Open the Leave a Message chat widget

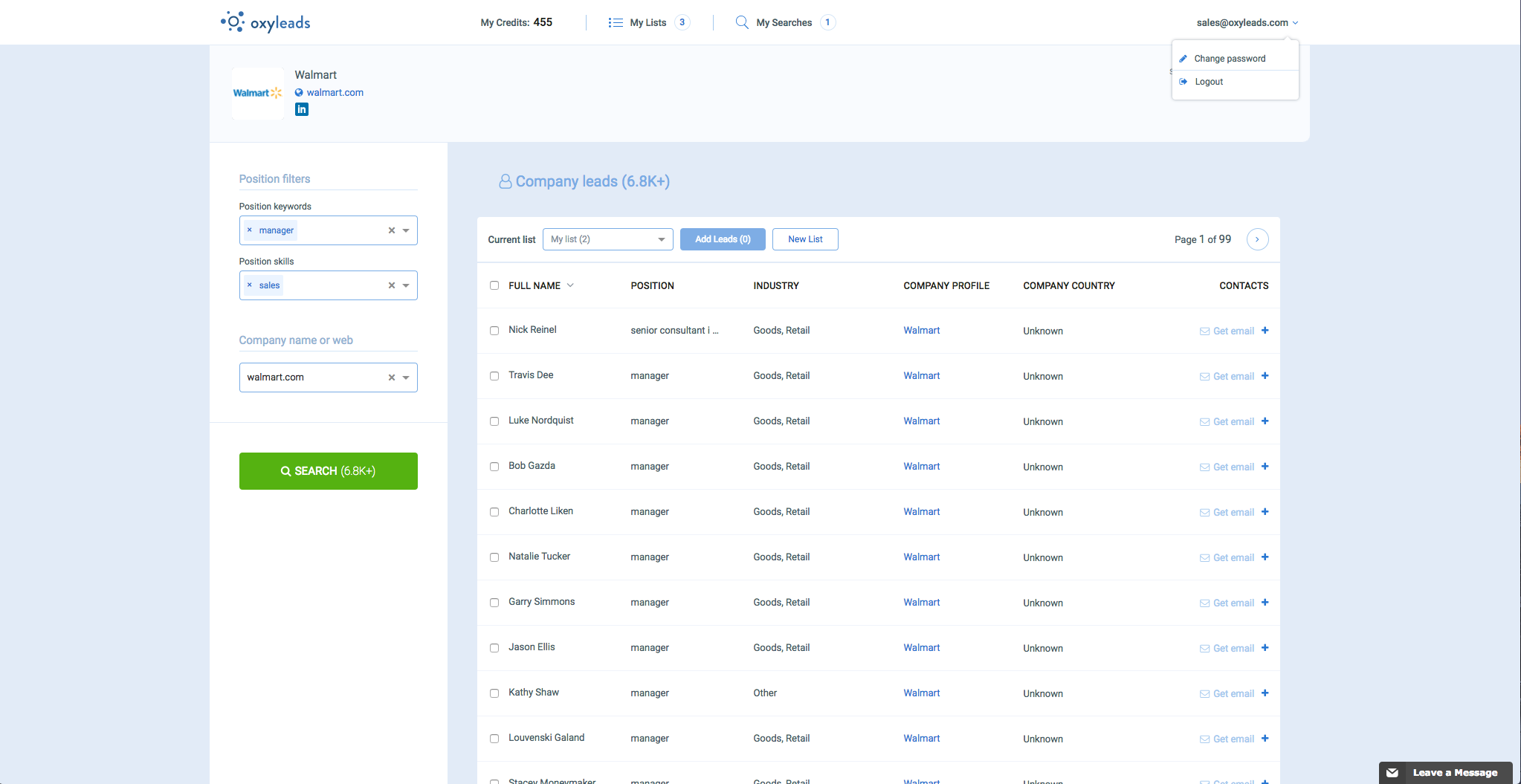tap(1445, 773)
